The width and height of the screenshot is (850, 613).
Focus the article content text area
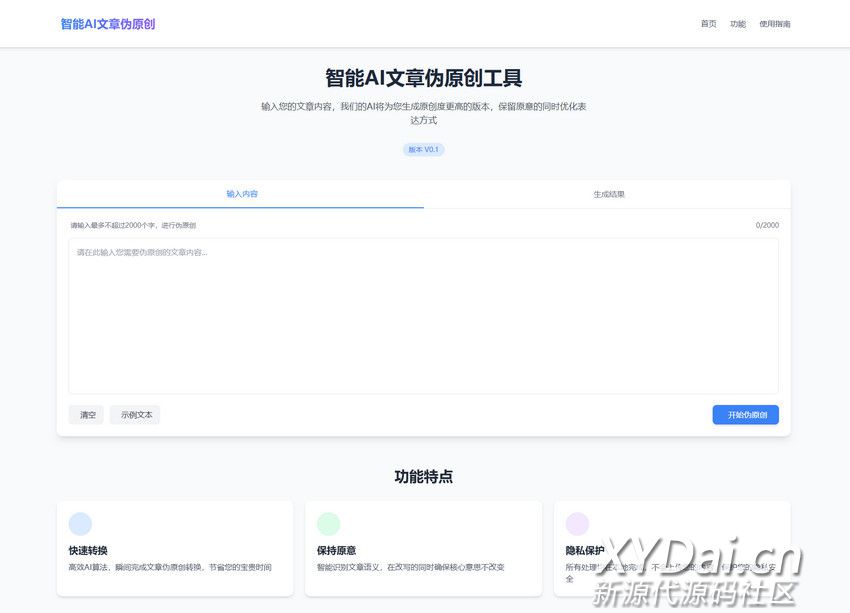pos(423,315)
